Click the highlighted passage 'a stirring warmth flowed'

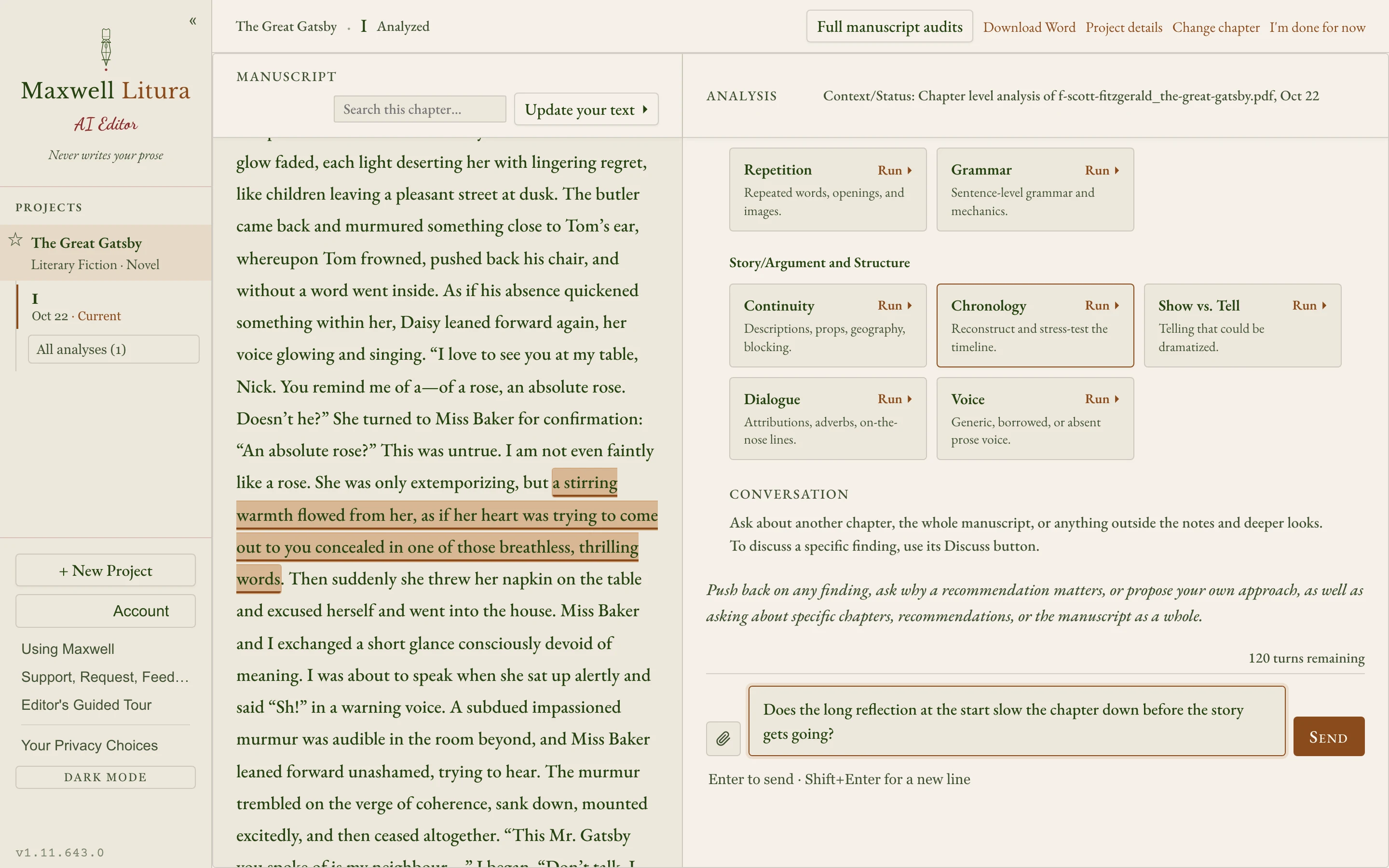point(447,515)
